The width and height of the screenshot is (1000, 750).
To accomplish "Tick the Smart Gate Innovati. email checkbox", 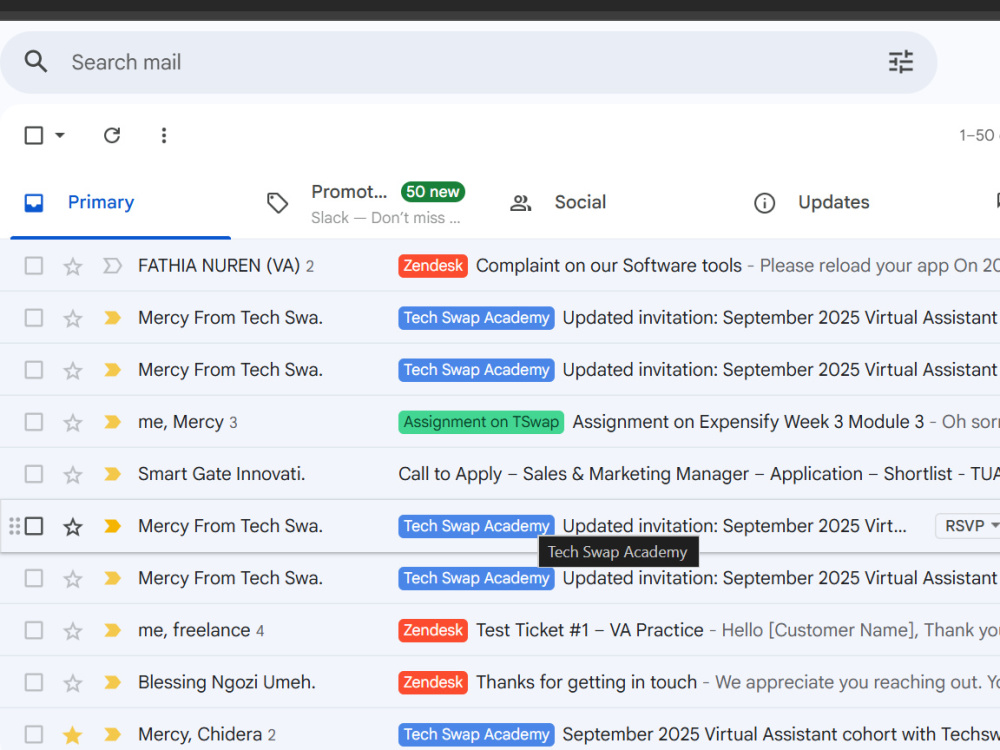I will 34,474.
